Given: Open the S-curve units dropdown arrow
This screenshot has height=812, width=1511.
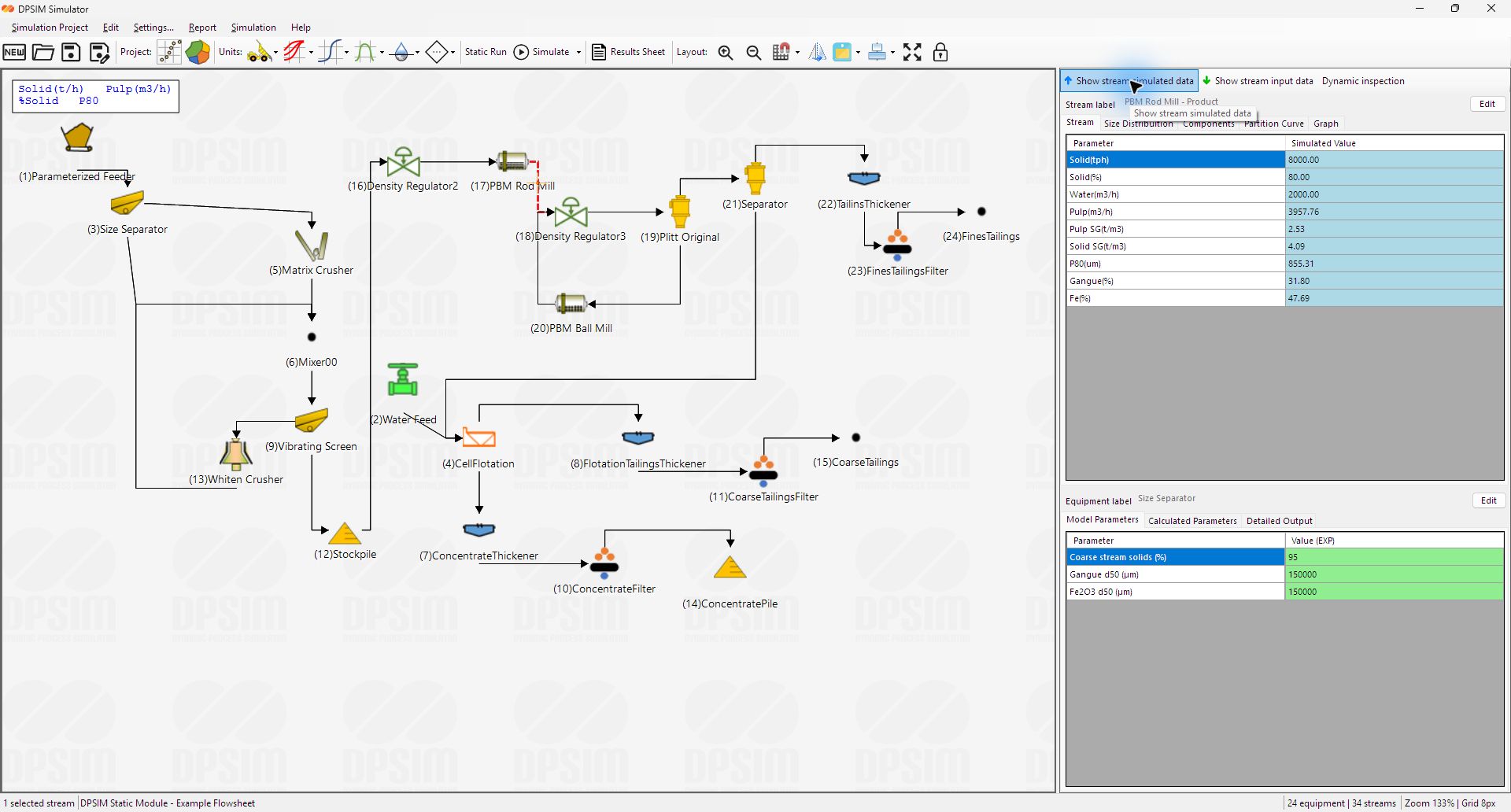Looking at the screenshot, I should [346, 53].
